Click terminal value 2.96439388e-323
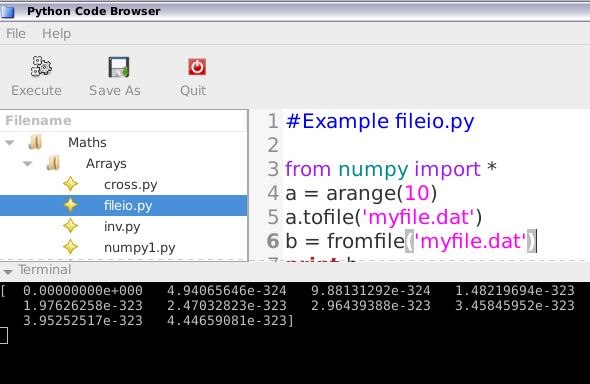Image resolution: width=590 pixels, height=384 pixels. point(371,306)
